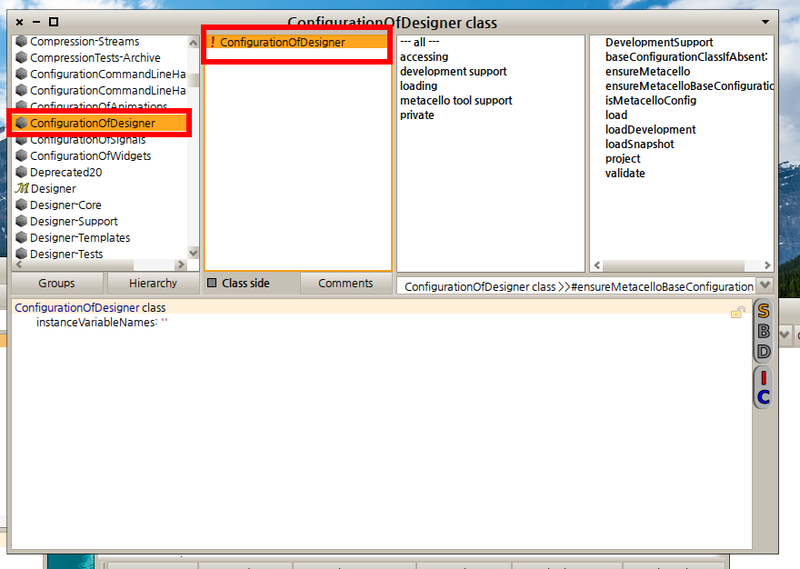Click the D decompile view icon

tap(763, 352)
